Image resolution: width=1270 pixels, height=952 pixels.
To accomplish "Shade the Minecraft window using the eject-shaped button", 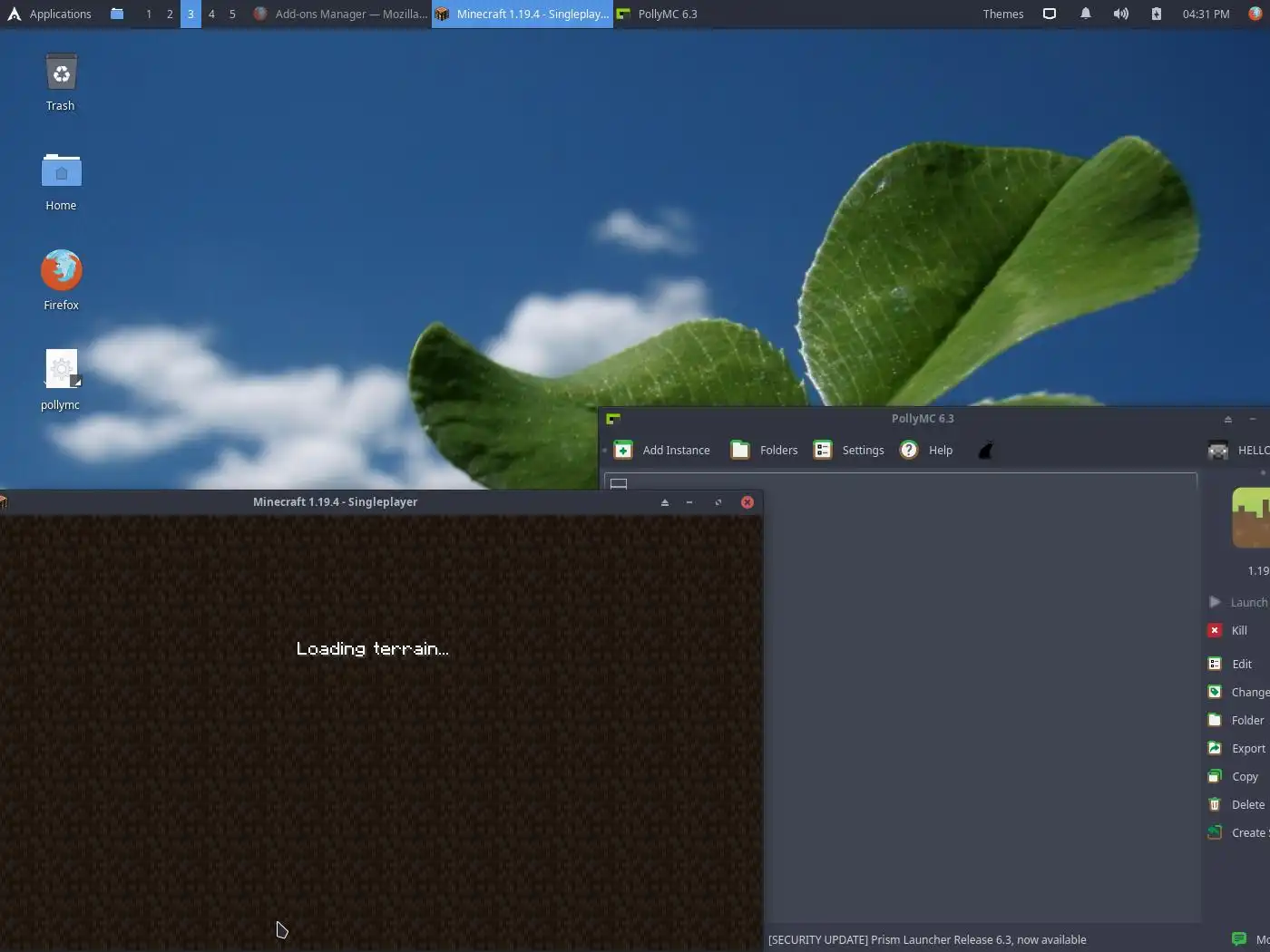I will 665,502.
